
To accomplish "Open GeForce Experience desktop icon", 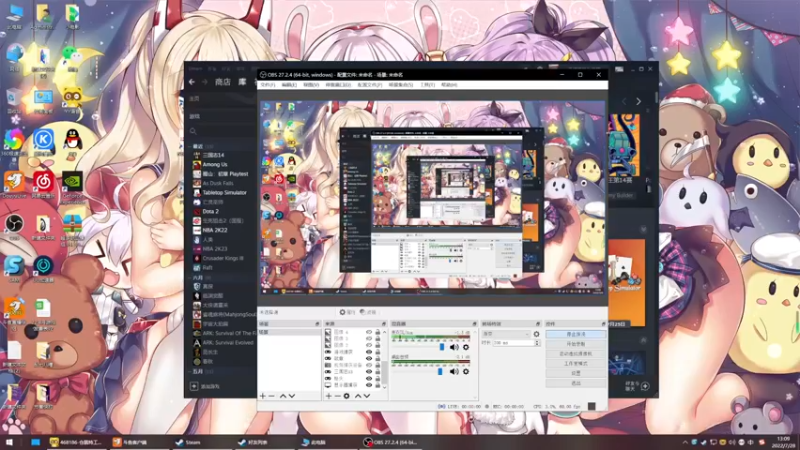I will click(72, 187).
